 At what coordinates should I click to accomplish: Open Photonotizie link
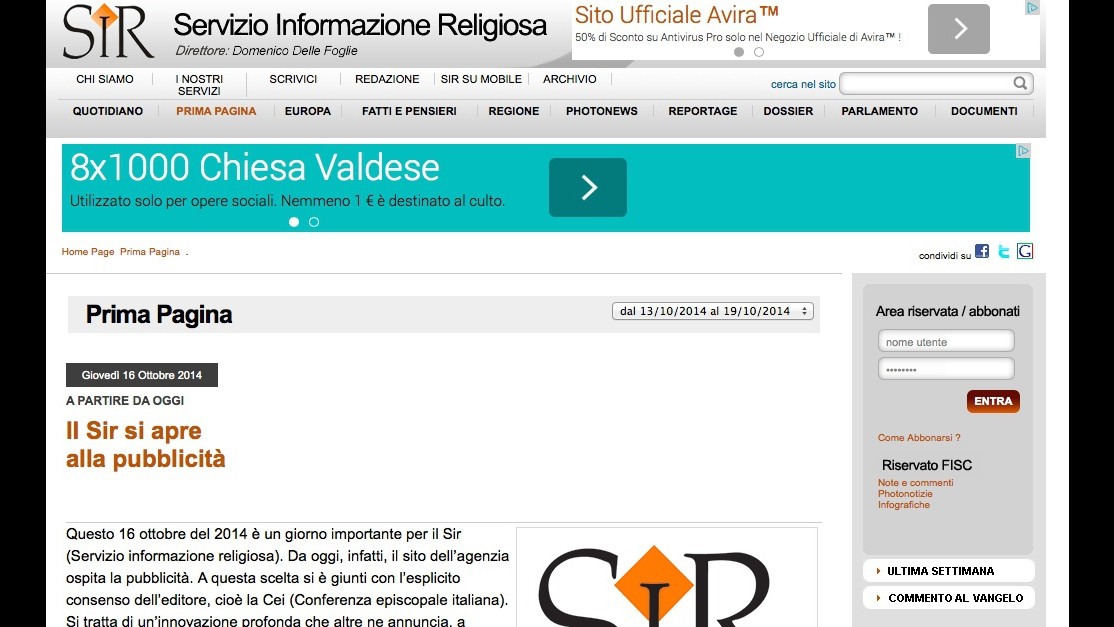905,494
